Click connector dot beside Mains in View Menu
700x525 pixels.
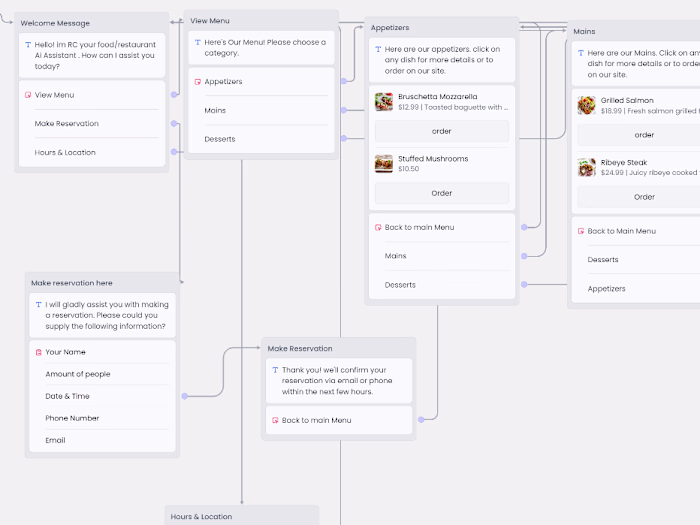tap(344, 110)
